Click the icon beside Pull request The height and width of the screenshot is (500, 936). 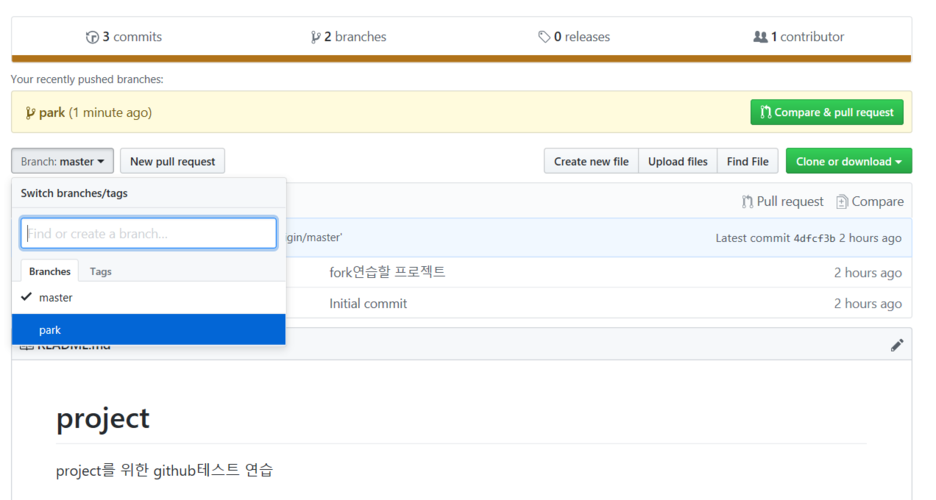[x=747, y=202]
